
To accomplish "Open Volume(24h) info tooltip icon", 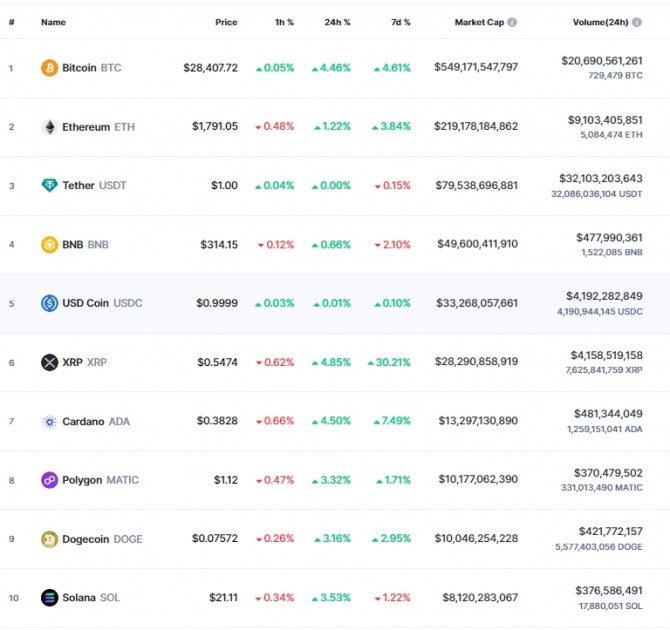I will 637,22.
